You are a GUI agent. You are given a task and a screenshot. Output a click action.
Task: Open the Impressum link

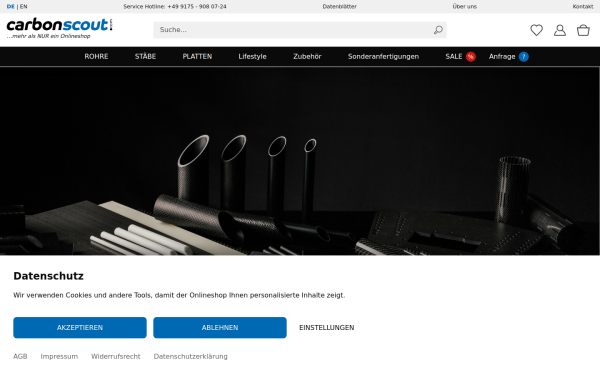tap(59, 356)
